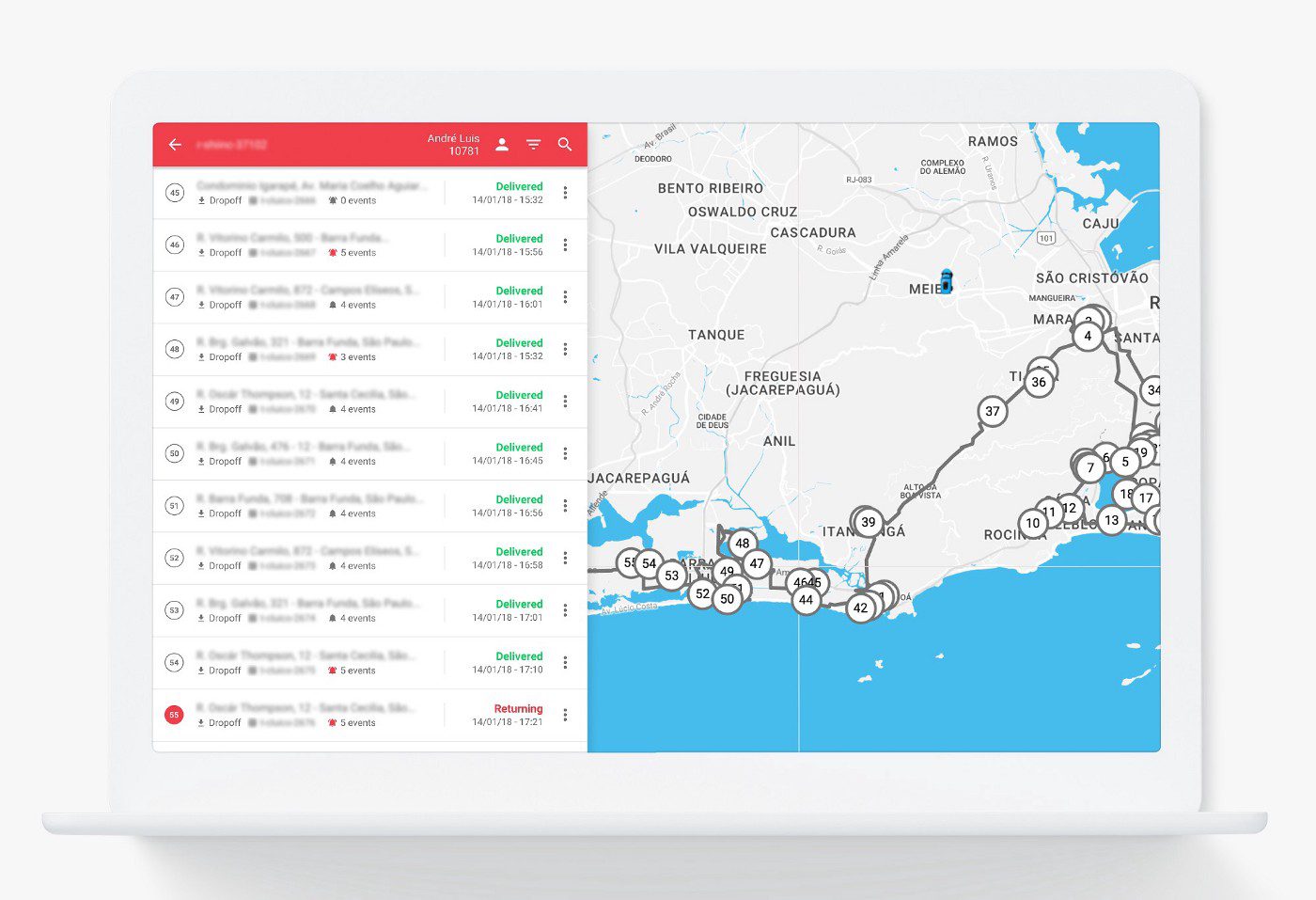
Task: Click the Dropoff label in stop 52 row
Action: (225, 566)
